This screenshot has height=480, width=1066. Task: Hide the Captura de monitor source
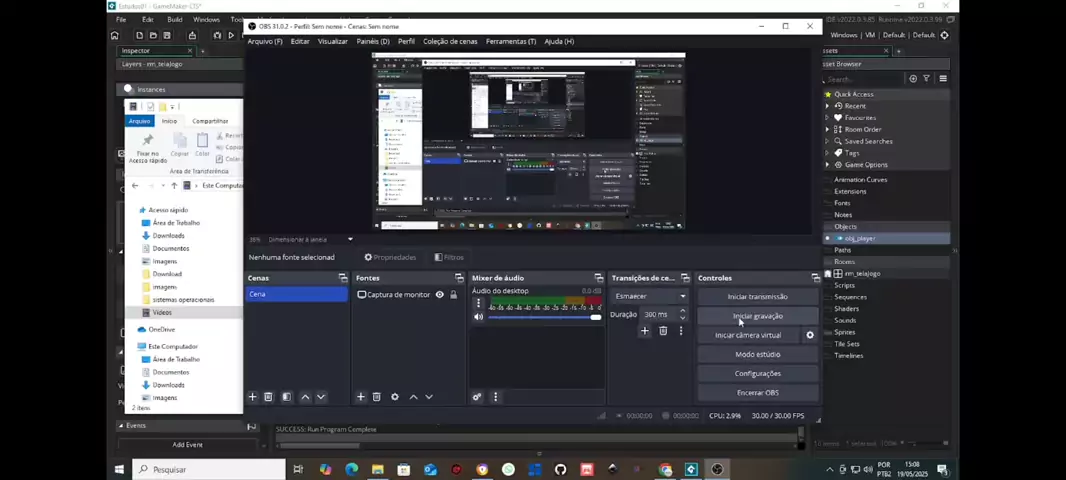pyautogui.click(x=439, y=295)
